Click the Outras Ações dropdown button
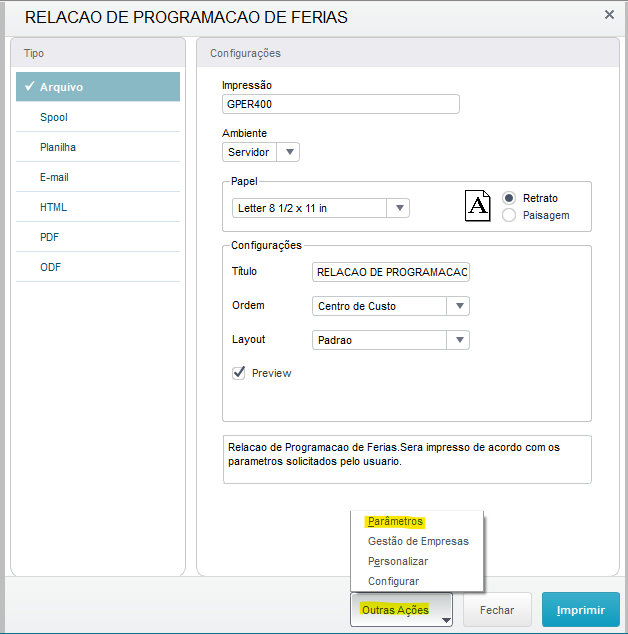628x634 pixels. [401, 610]
